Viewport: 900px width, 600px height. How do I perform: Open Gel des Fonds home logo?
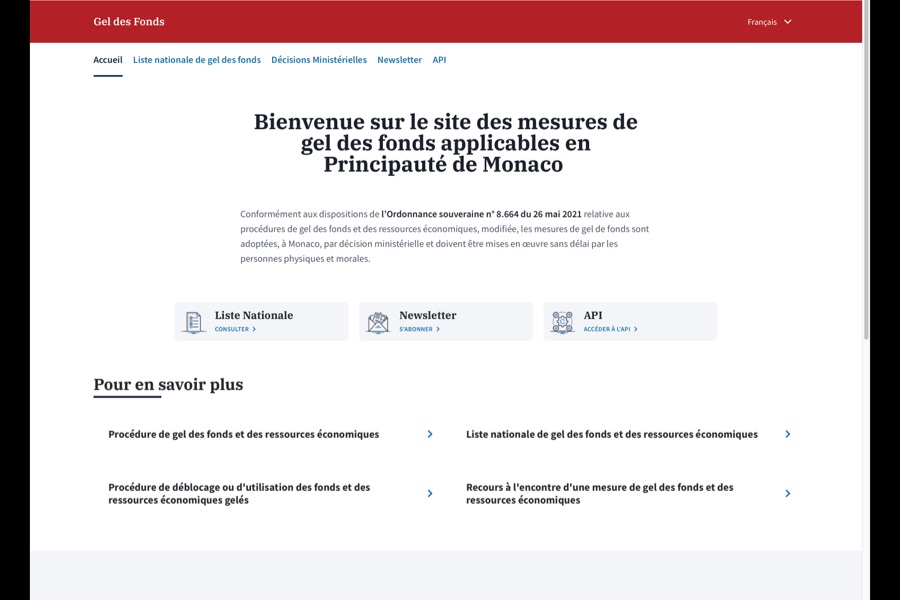[129, 22]
